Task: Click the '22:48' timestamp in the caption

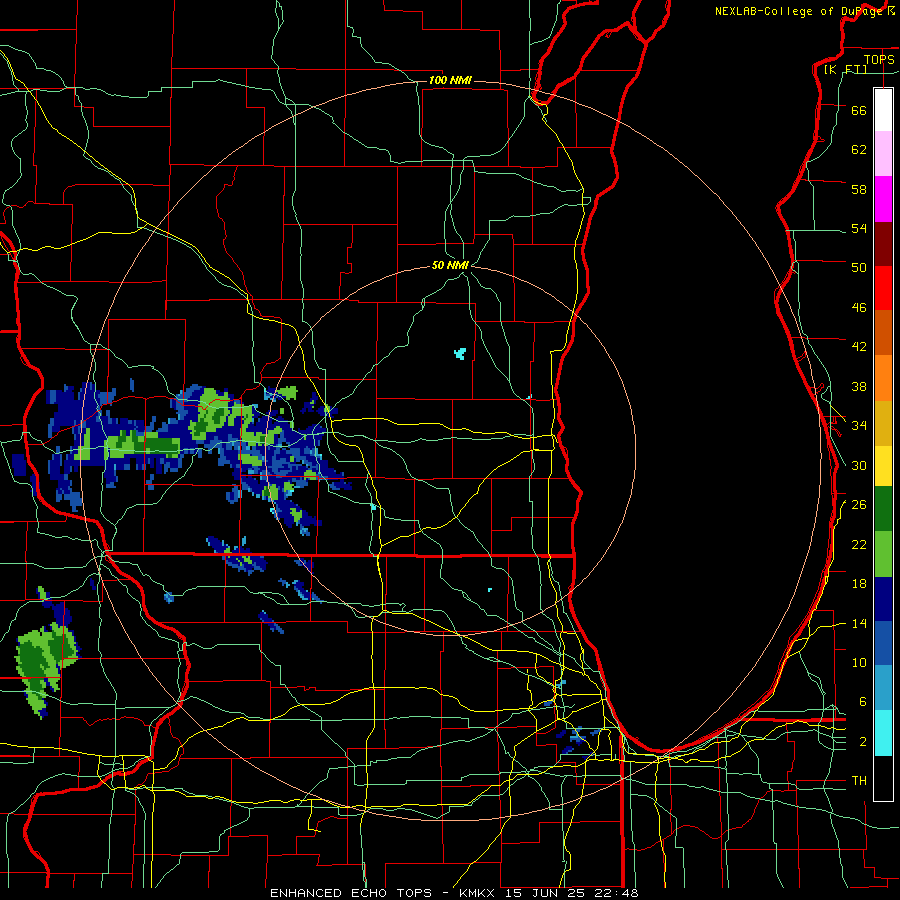Action: (616, 893)
